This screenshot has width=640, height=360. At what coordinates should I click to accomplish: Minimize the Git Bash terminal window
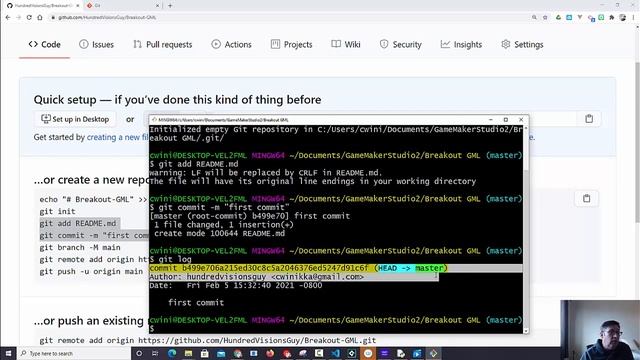pos(491,120)
